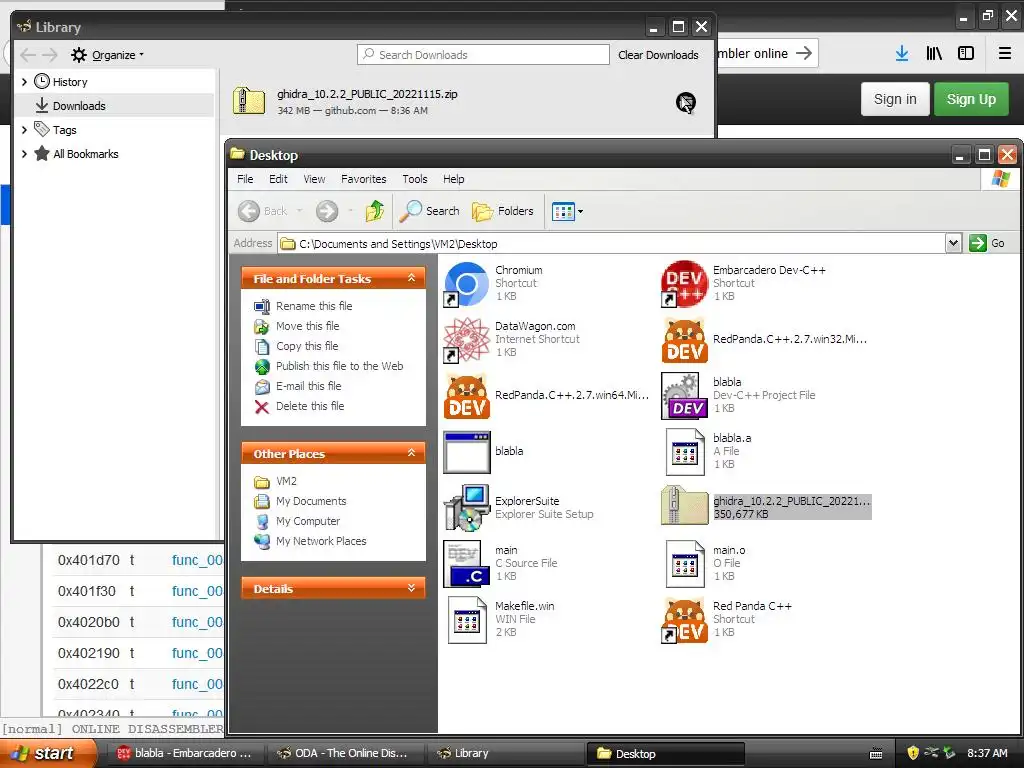
Task: Select the DataWagon.com internet shortcut icon
Action: pyautogui.click(x=466, y=340)
